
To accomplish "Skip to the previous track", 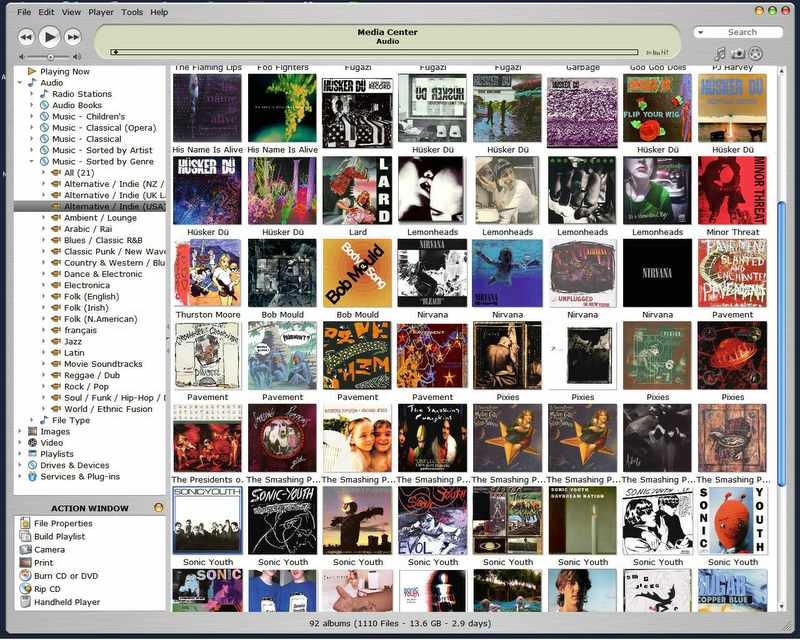I will (x=26, y=37).
